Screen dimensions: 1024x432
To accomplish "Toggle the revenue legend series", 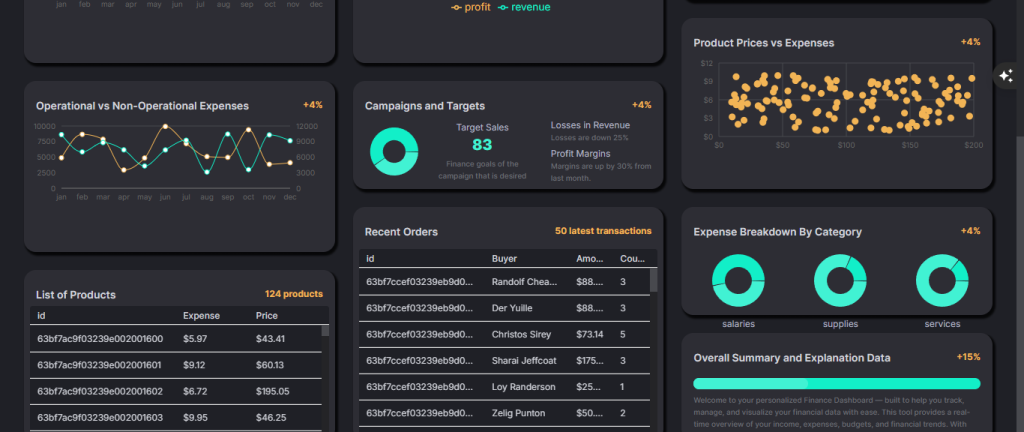I will (x=531, y=8).
